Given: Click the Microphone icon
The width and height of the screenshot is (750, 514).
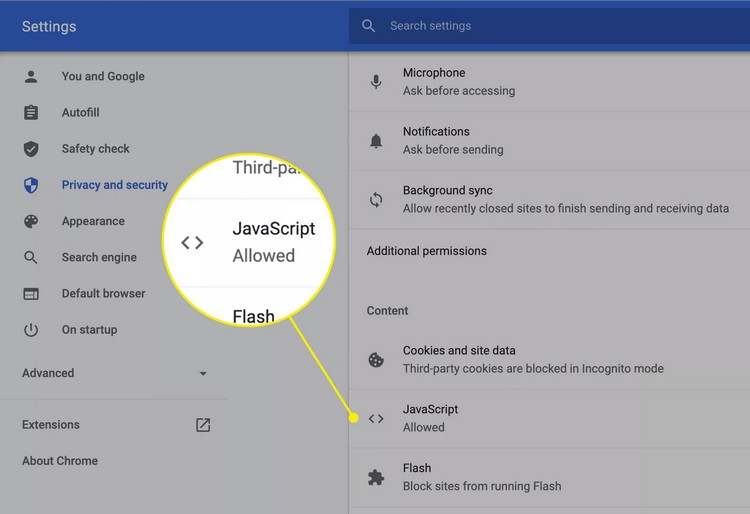Looking at the screenshot, I should click(x=376, y=82).
